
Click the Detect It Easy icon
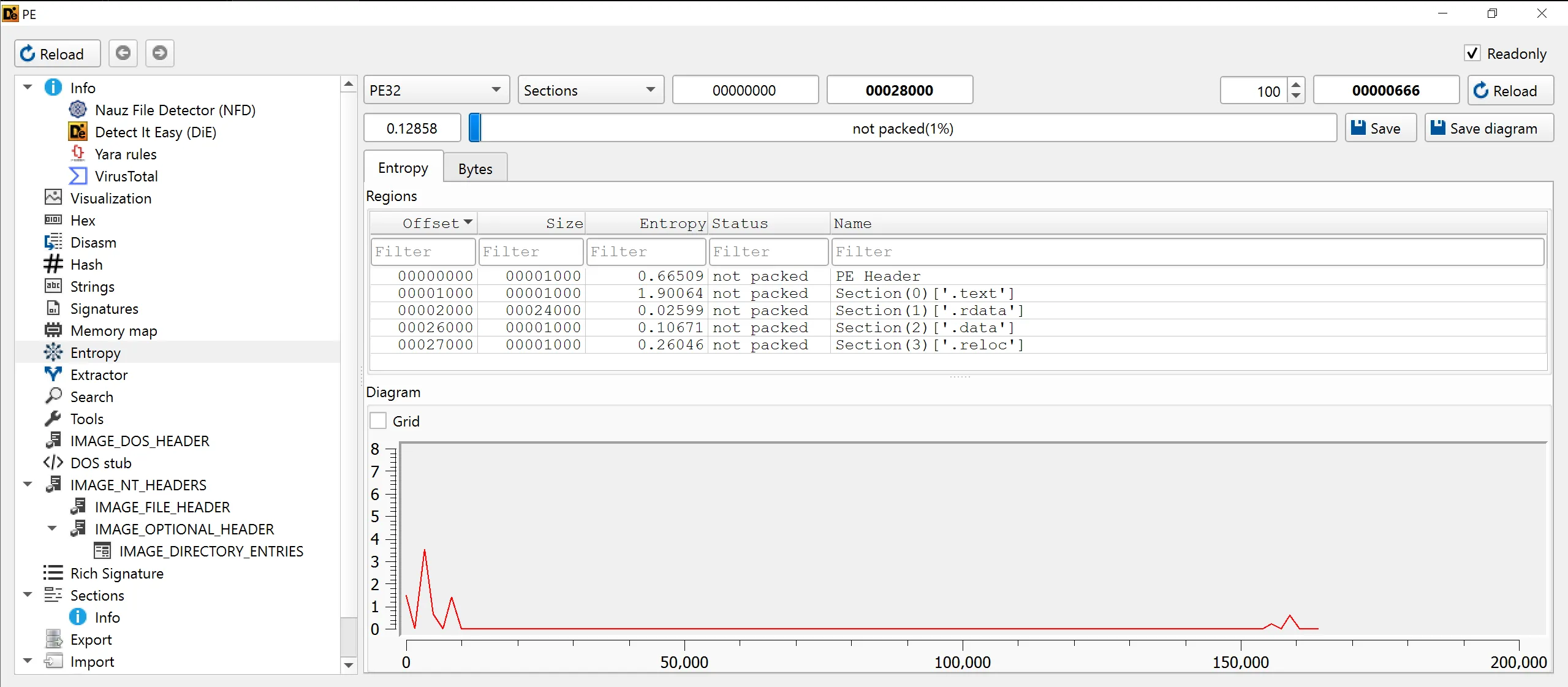tap(78, 132)
